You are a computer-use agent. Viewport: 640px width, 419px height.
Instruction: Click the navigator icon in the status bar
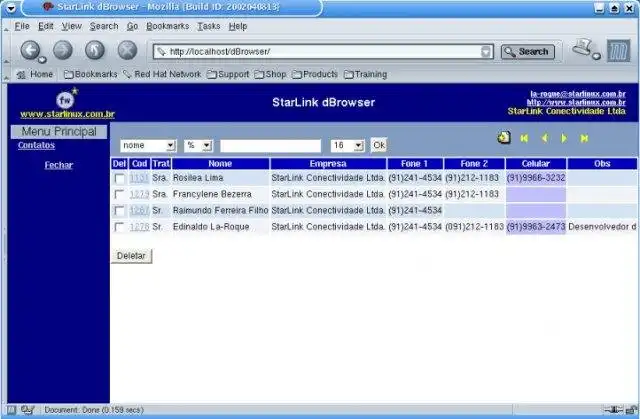(x=11, y=410)
